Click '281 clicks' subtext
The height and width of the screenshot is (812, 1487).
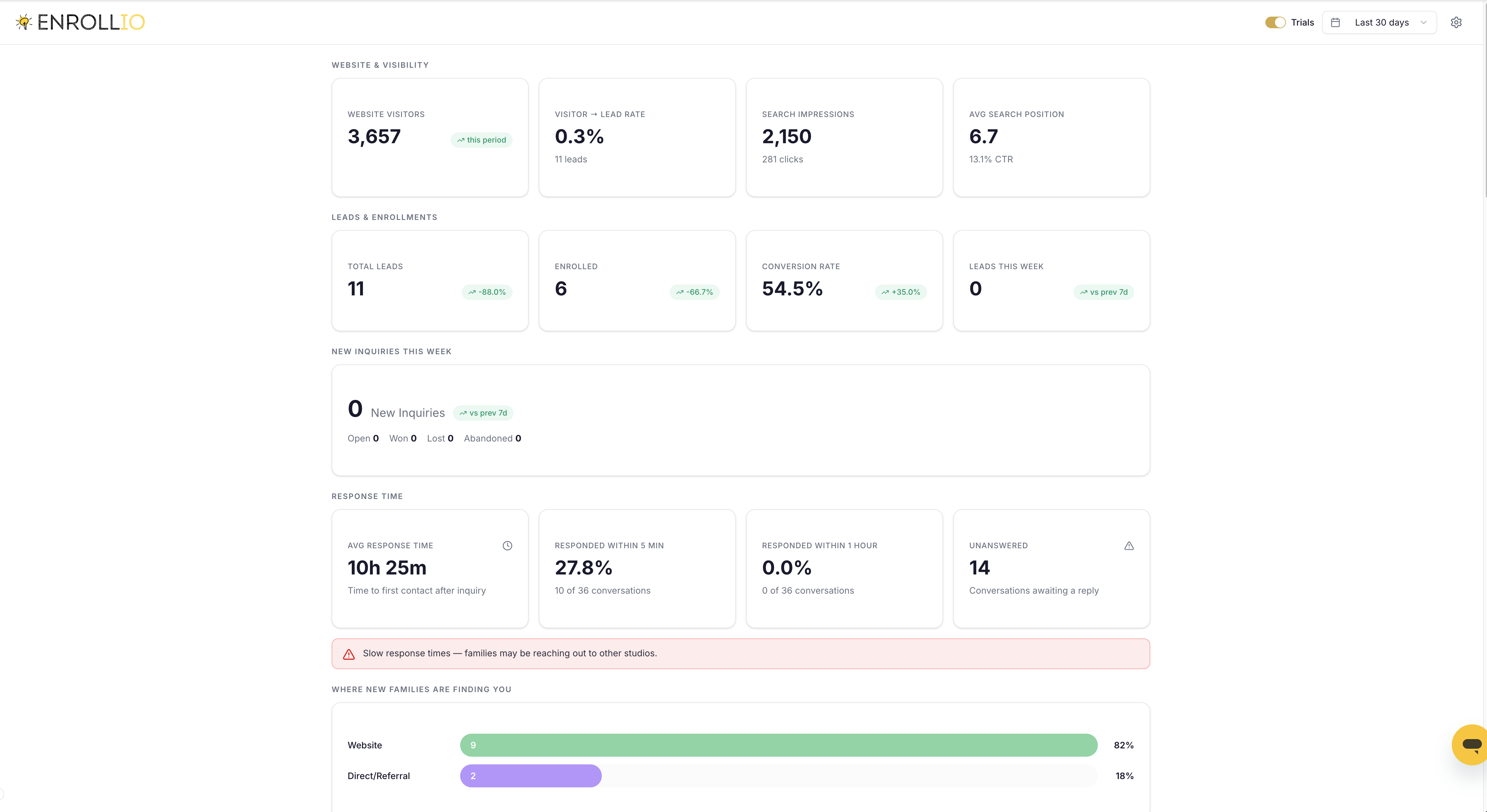click(782, 159)
